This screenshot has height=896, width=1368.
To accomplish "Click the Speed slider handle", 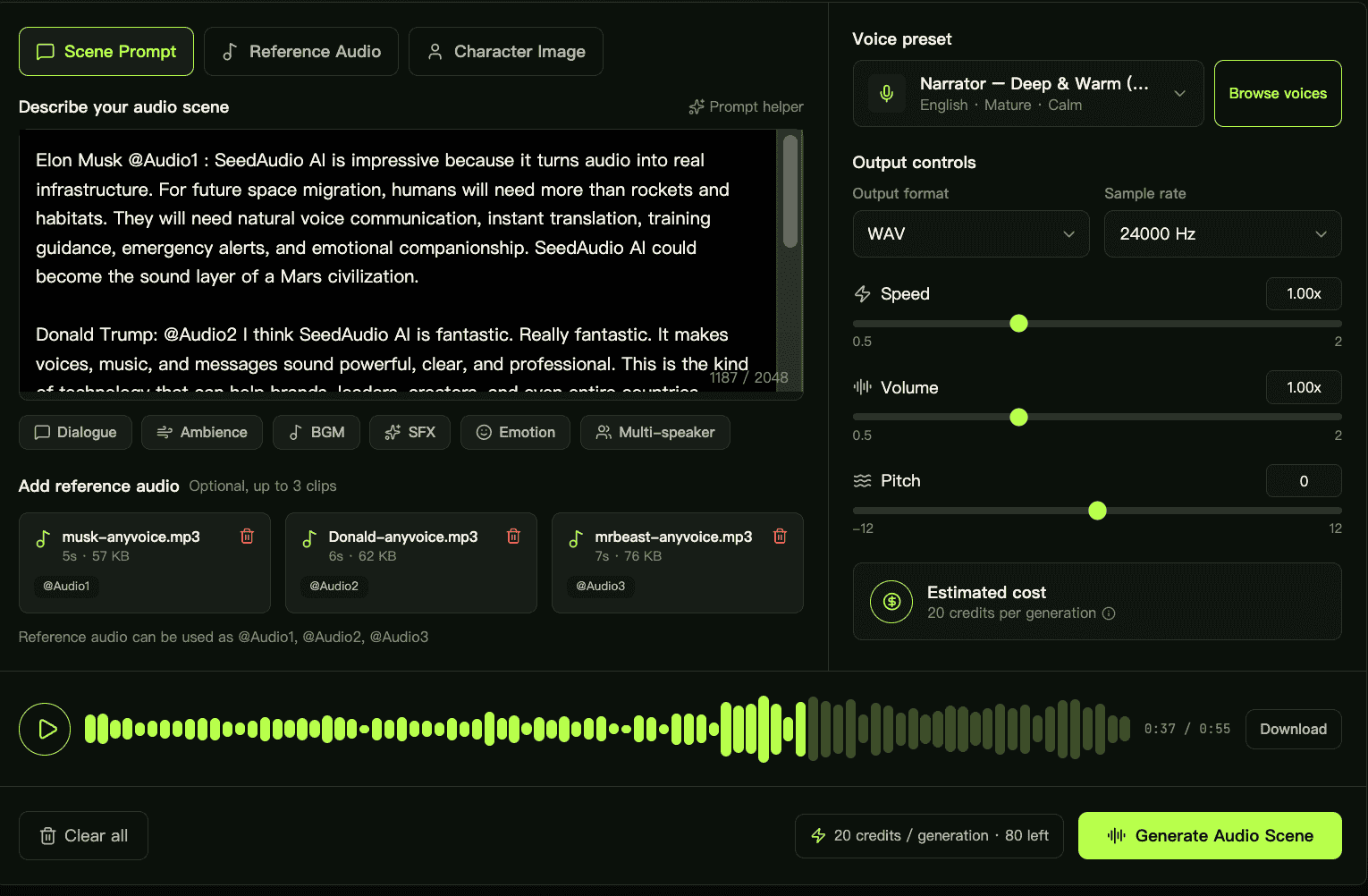I will click(x=1018, y=324).
